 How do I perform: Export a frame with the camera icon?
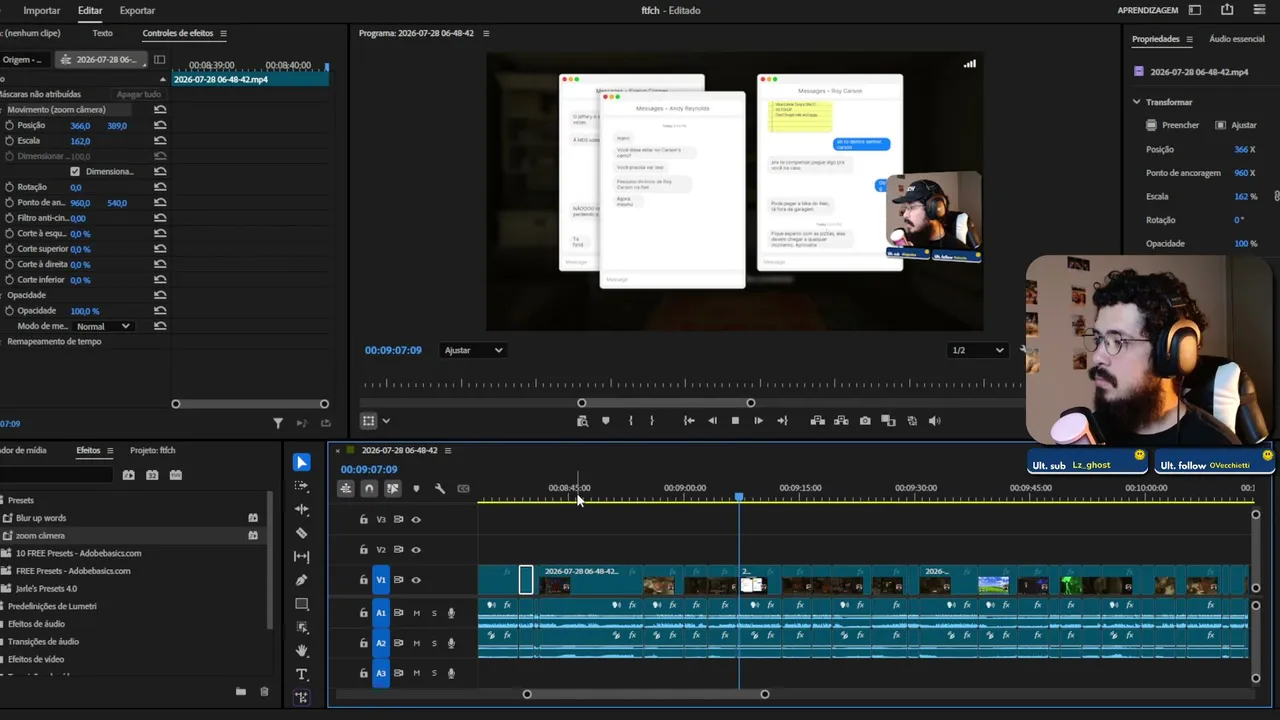[865, 421]
